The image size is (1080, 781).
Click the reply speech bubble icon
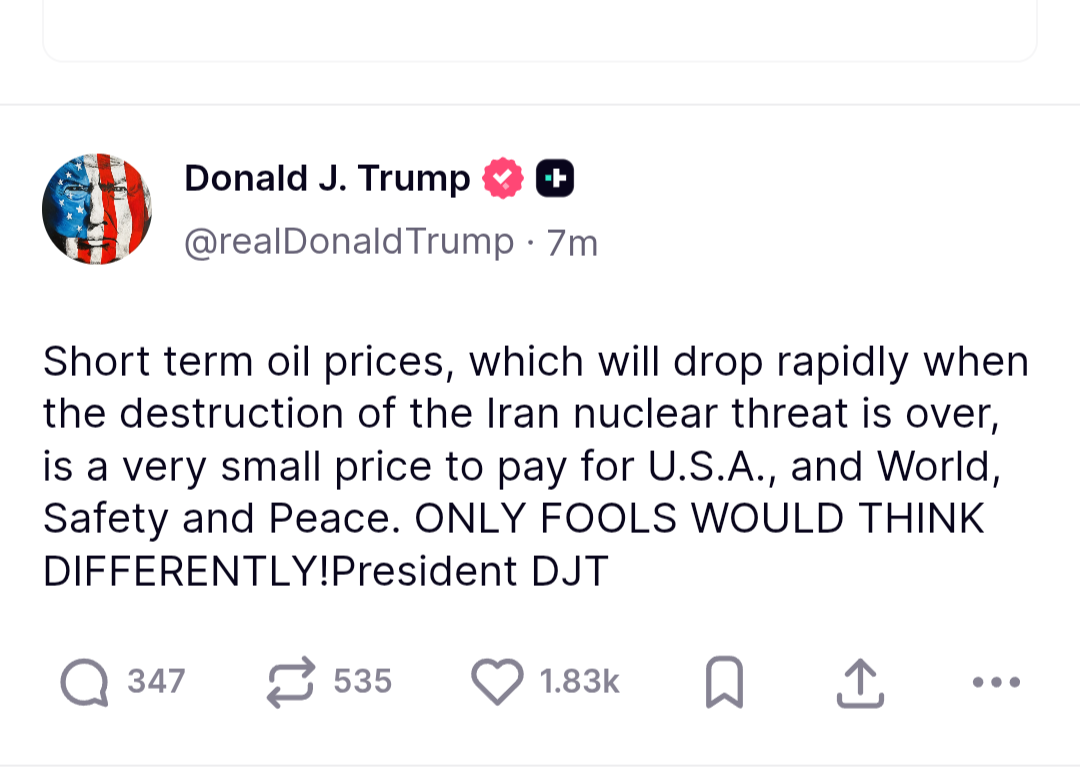[85, 682]
